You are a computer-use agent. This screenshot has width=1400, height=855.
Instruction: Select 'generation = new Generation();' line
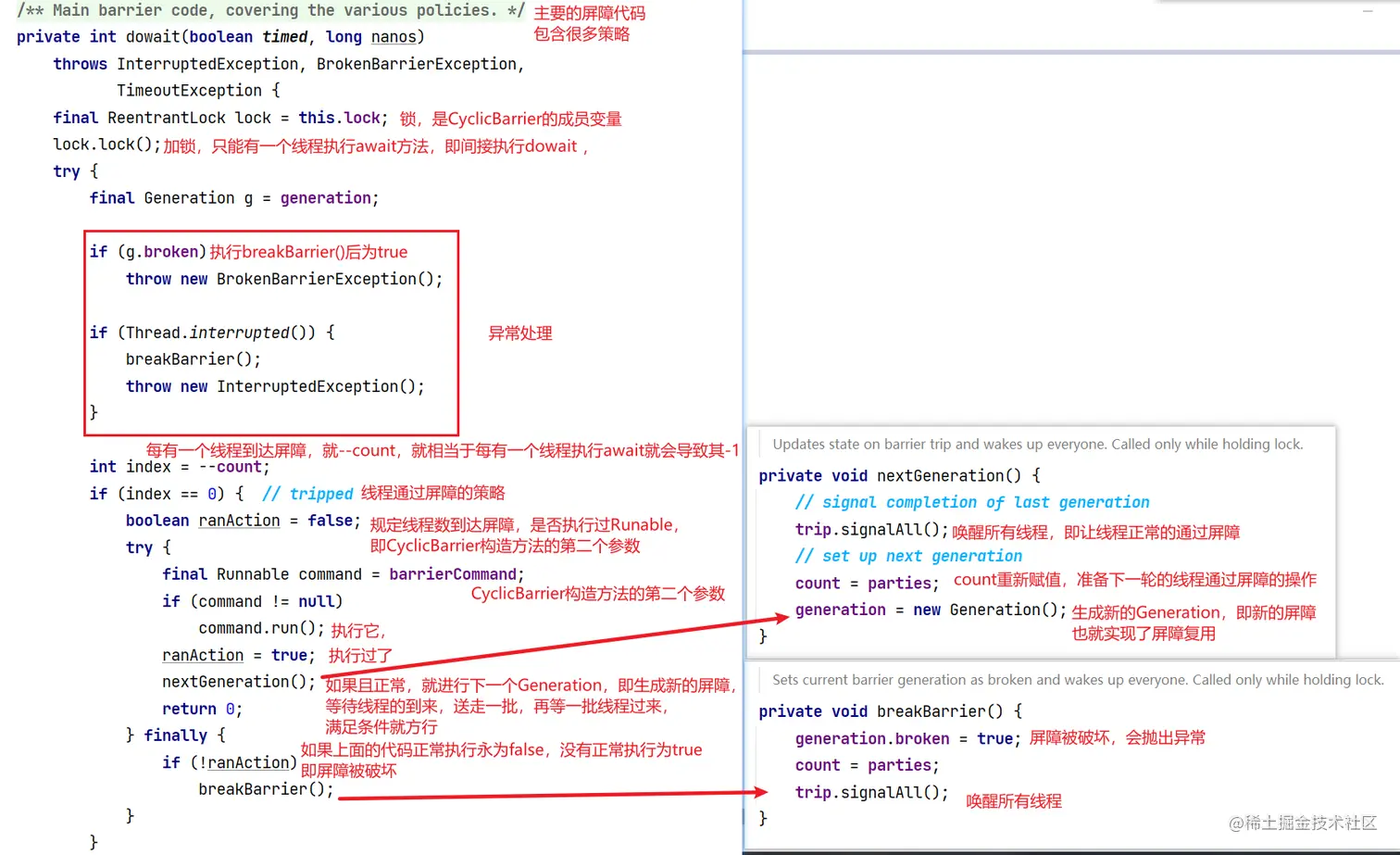click(x=931, y=610)
